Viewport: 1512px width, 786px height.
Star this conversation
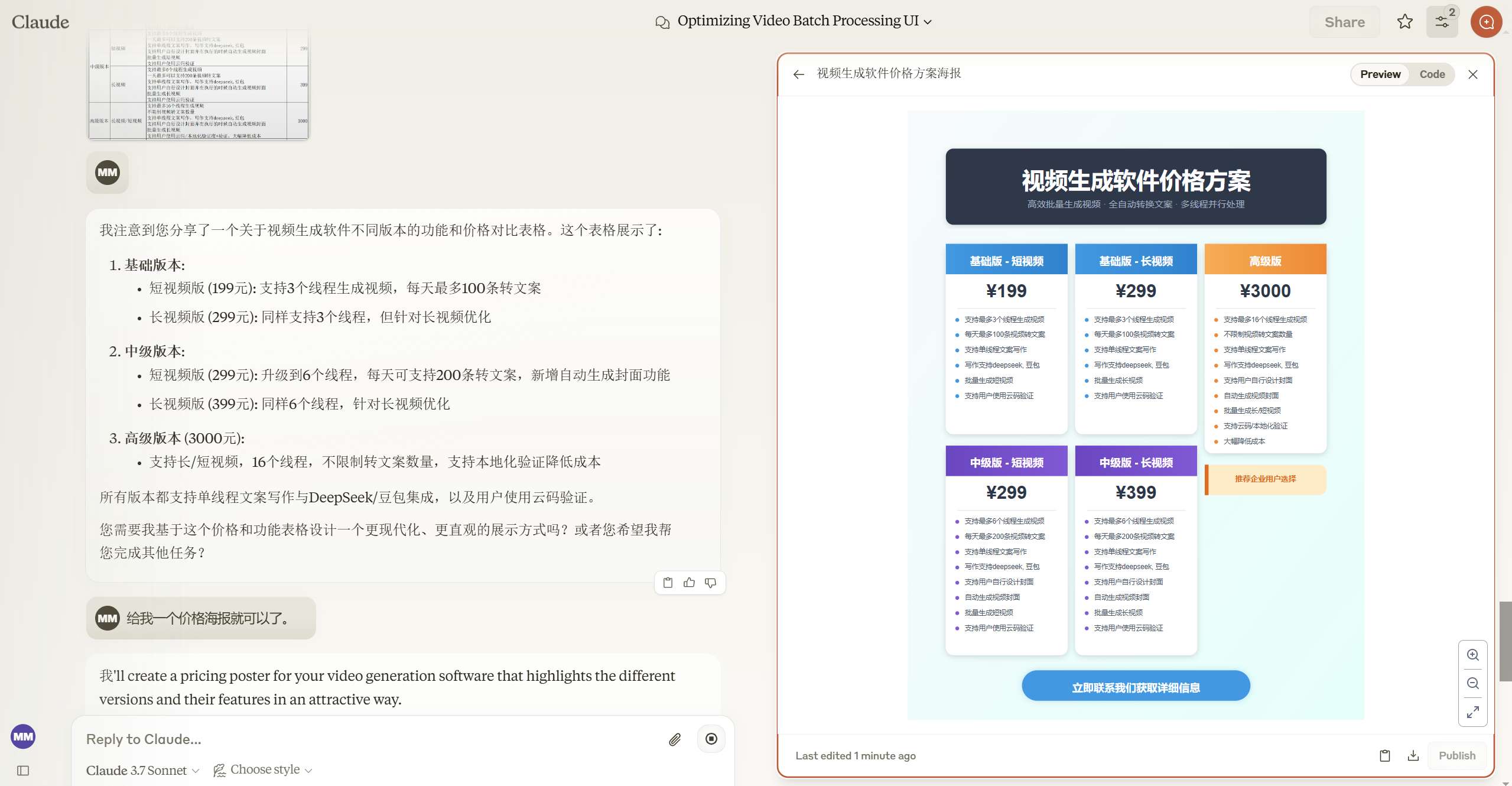pyautogui.click(x=1404, y=22)
